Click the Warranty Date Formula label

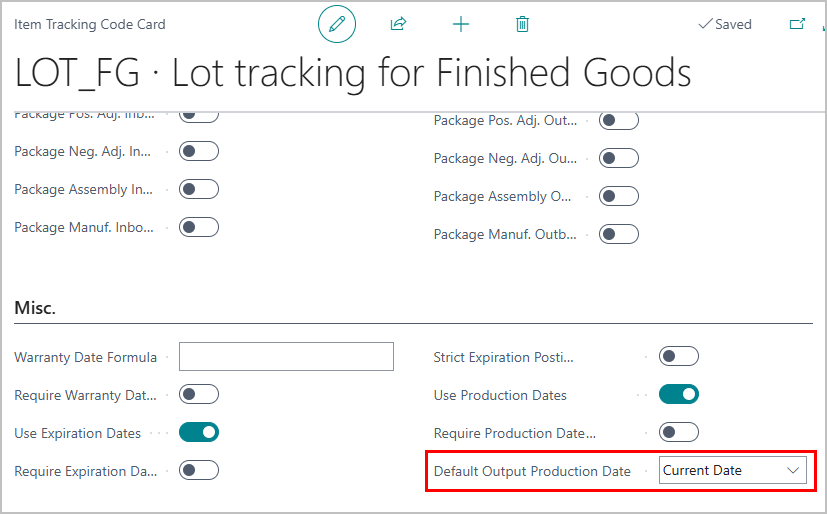tap(85, 357)
